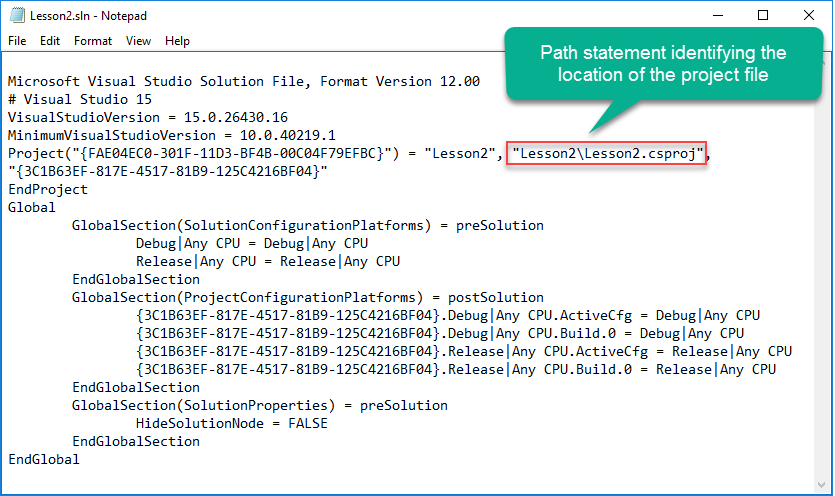Screen dimensions: 835x496
Task: Click the Notepad icon in title bar
Action: pyautogui.click(x=17, y=15)
